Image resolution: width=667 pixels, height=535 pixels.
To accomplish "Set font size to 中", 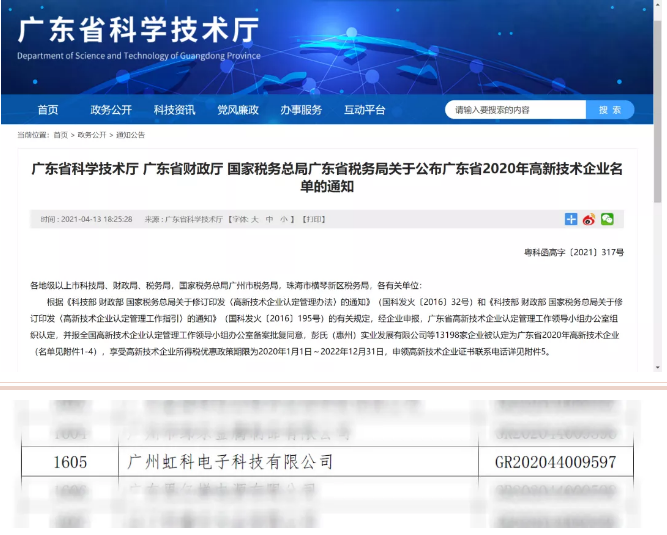I will (269, 219).
